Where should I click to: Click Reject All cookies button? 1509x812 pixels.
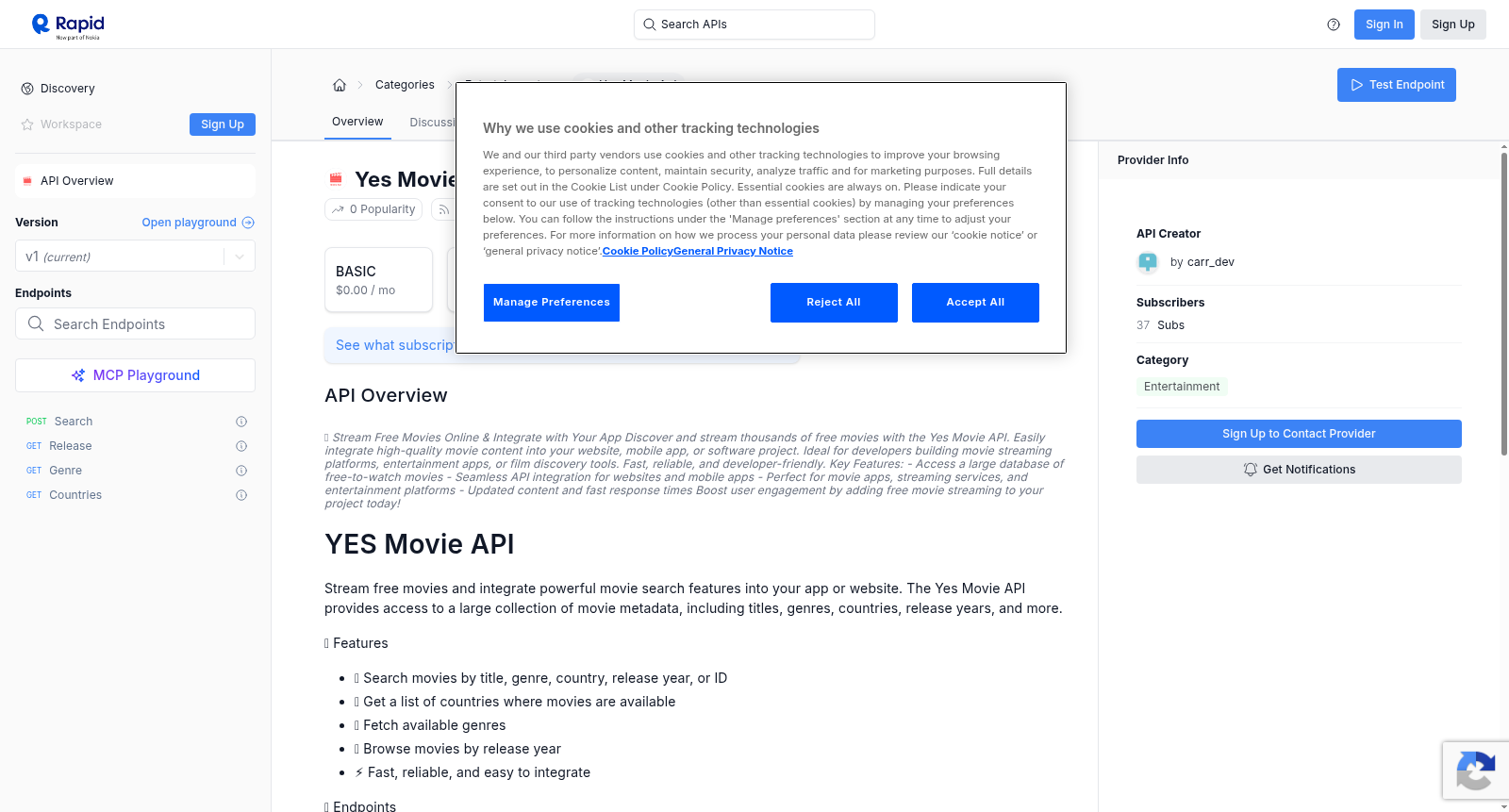pos(834,303)
